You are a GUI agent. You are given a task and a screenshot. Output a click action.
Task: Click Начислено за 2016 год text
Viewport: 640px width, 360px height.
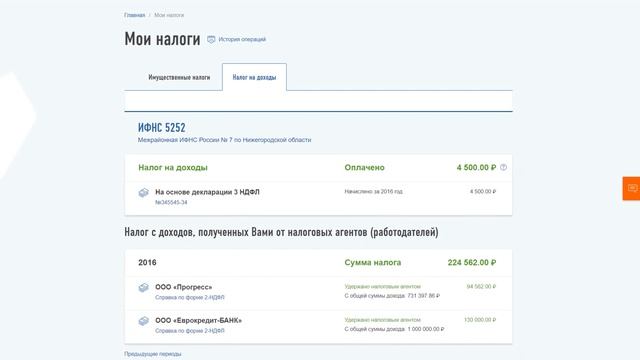(x=373, y=191)
